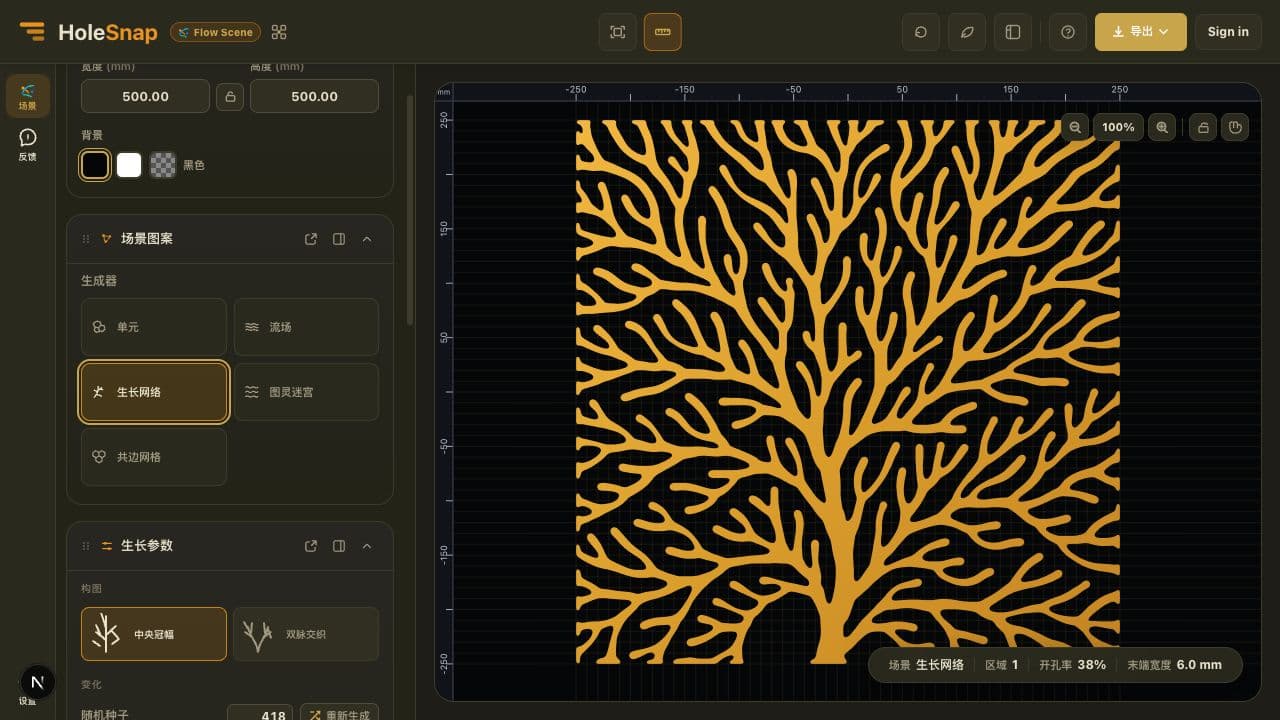Click the 随机种子 label
Image resolution: width=1280 pixels, height=720 pixels.
point(105,715)
